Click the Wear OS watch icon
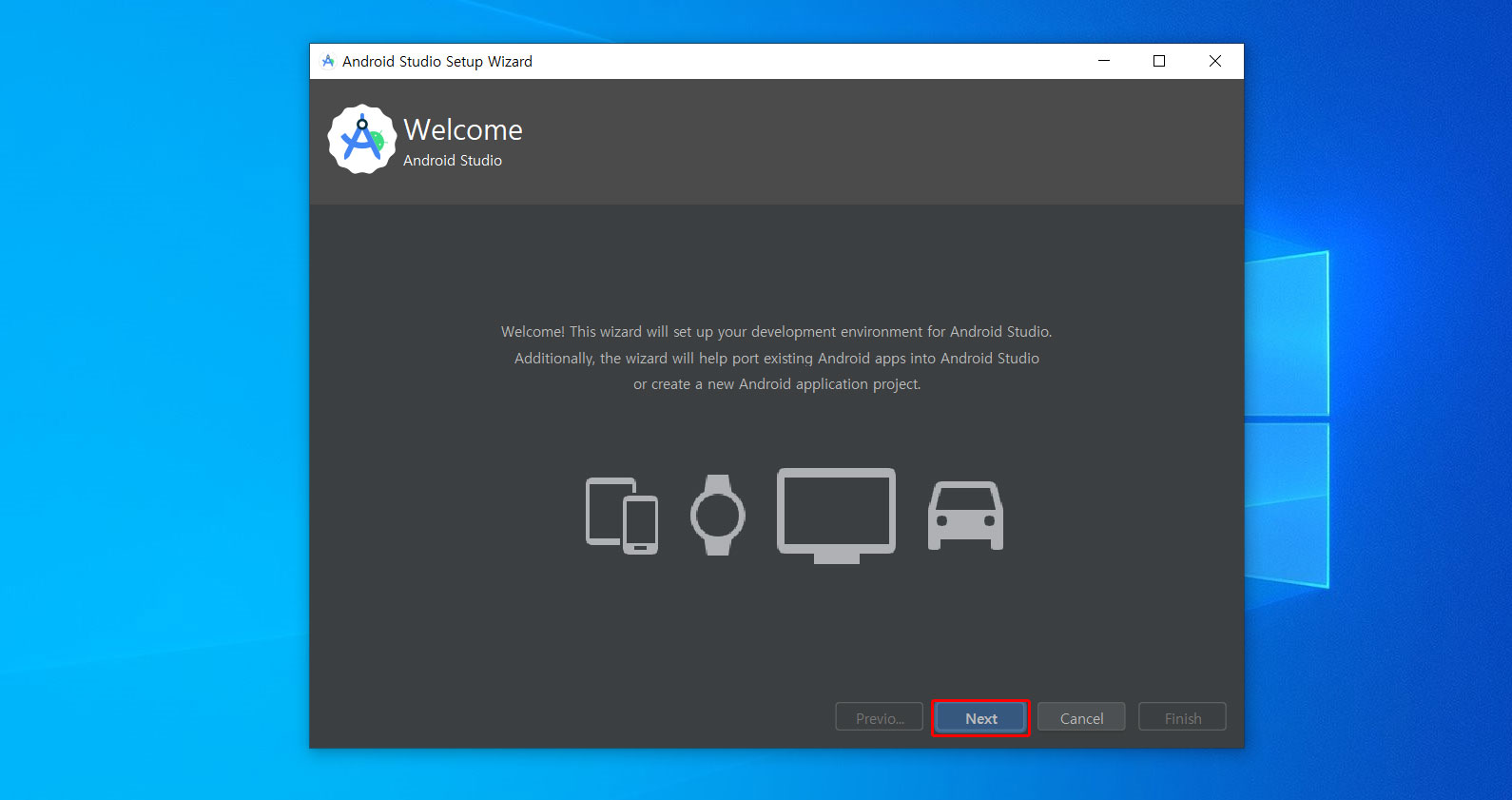This screenshot has height=800, width=1512. tap(718, 515)
